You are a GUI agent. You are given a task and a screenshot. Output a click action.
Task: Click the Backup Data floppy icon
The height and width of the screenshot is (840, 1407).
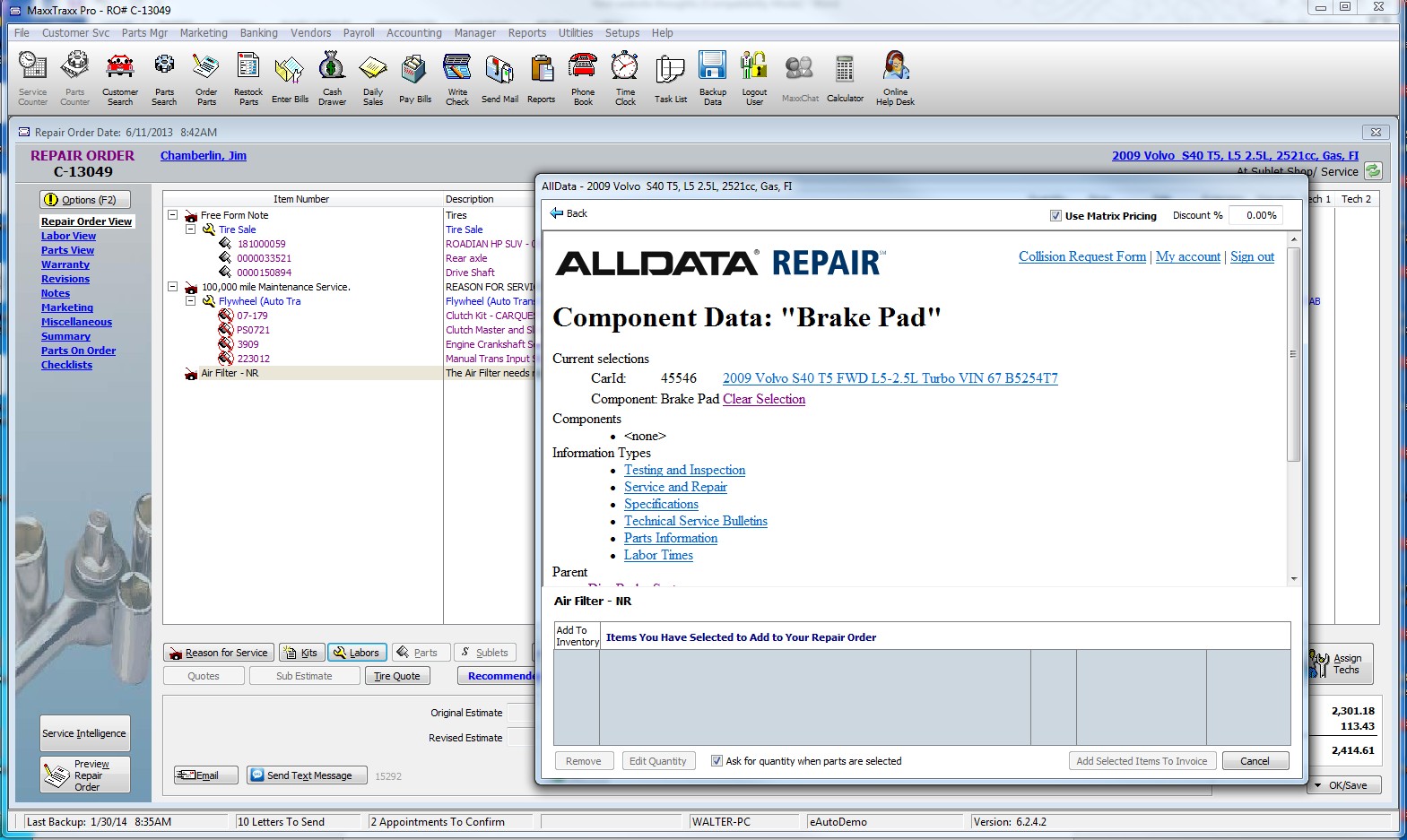pyautogui.click(x=713, y=79)
